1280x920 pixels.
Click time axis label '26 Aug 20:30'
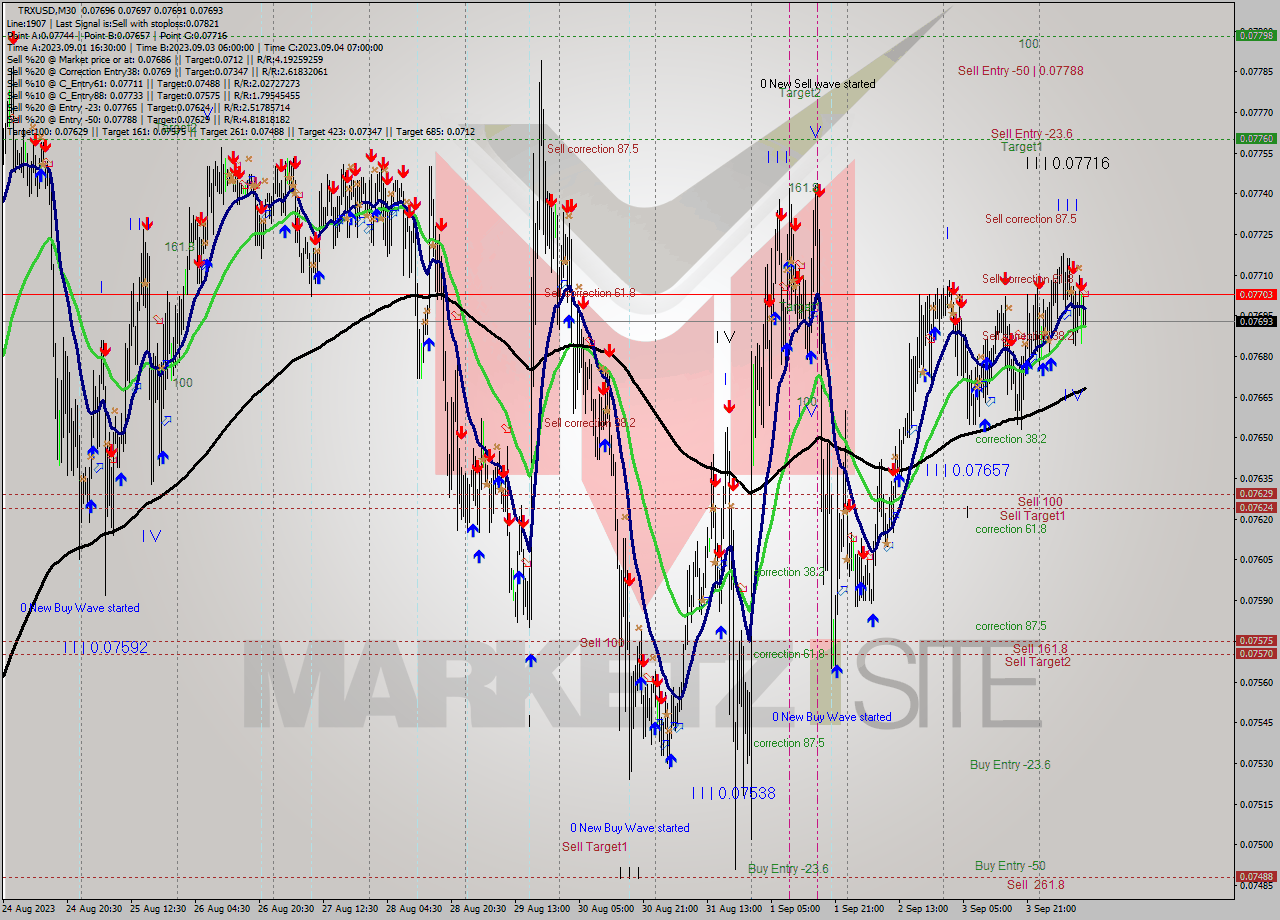point(286,909)
